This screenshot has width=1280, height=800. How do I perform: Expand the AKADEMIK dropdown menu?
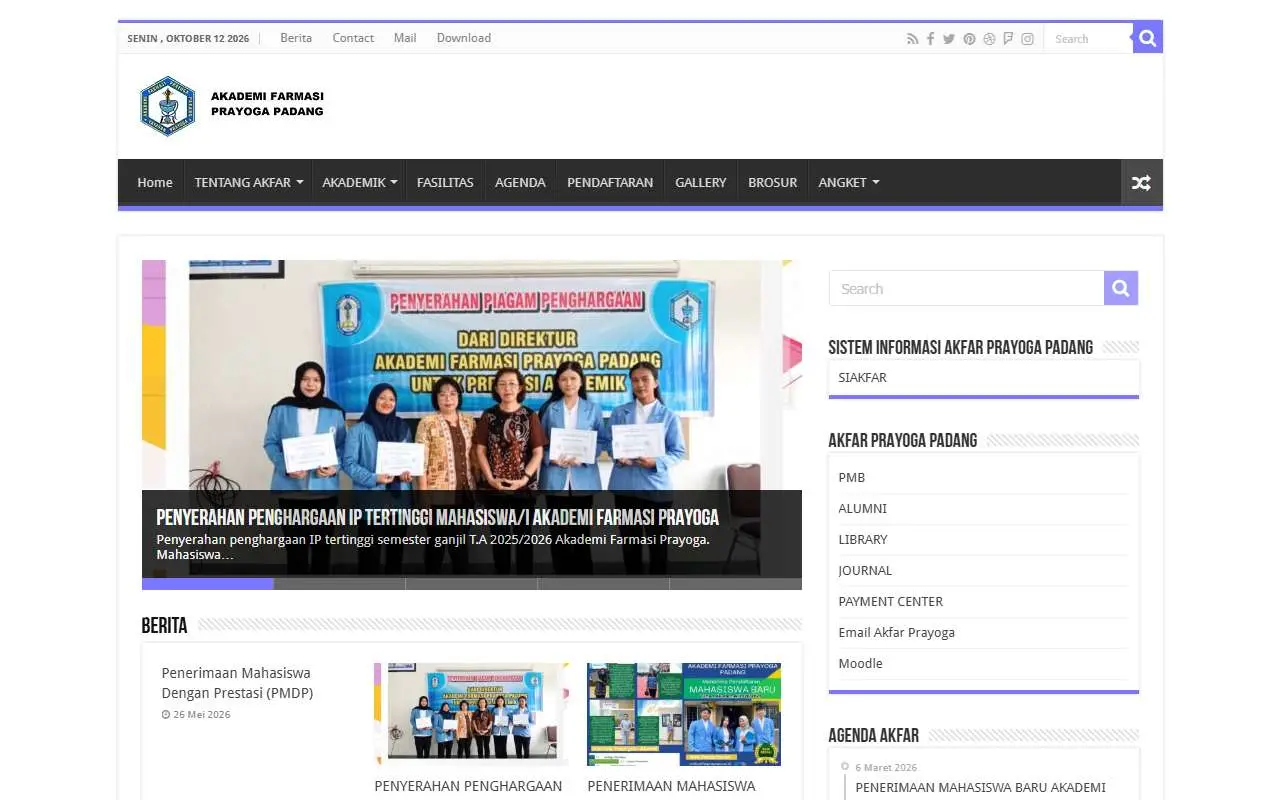click(x=359, y=183)
